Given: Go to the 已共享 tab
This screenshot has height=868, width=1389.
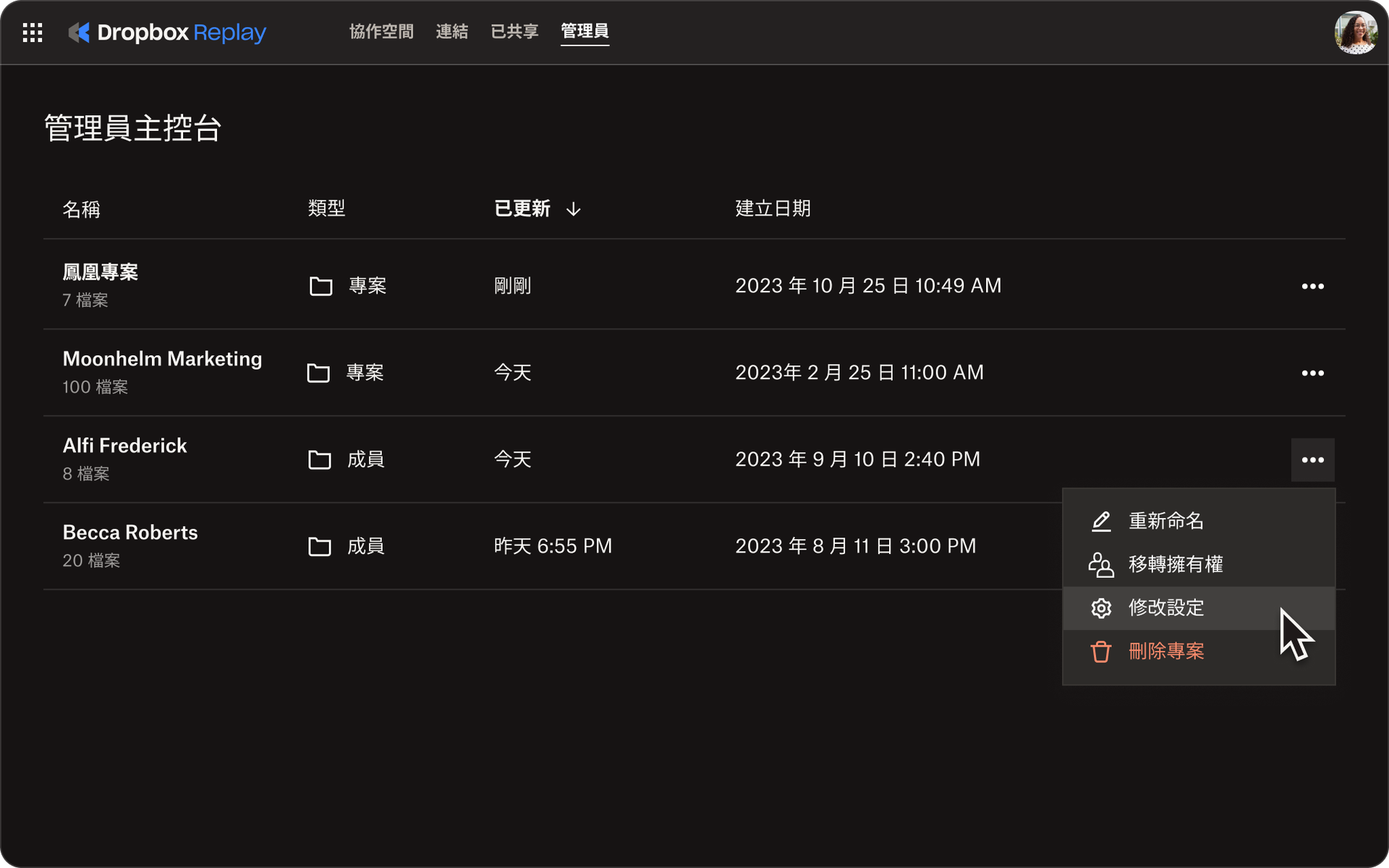Looking at the screenshot, I should 514,32.
